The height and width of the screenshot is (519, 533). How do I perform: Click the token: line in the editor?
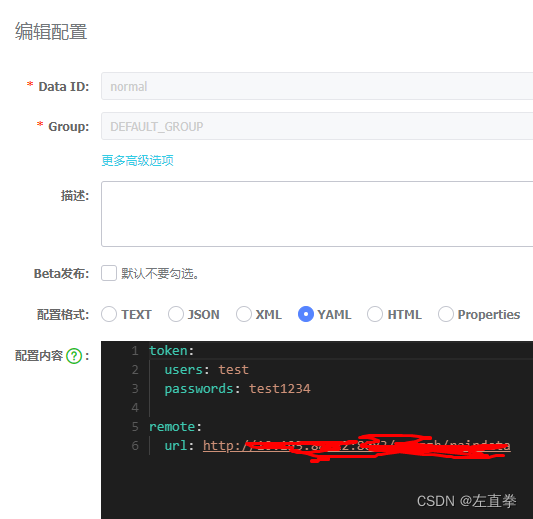click(172, 351)
